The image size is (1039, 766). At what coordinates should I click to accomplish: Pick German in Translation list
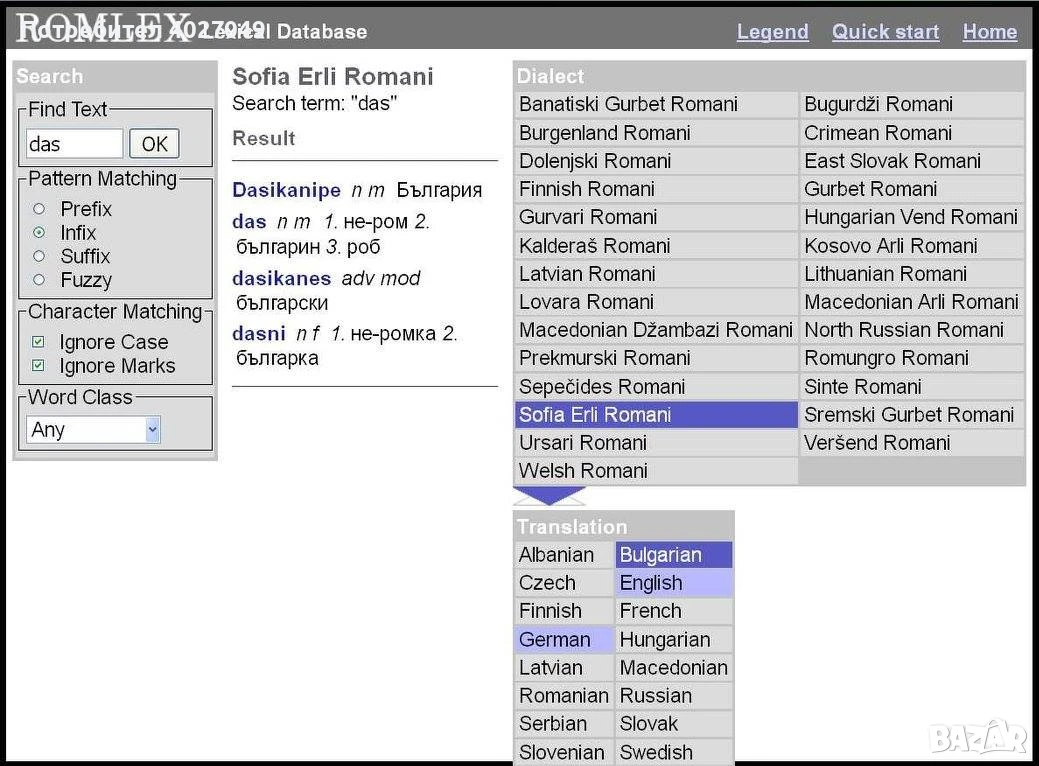pyautogui.click(x=565, y=639)
